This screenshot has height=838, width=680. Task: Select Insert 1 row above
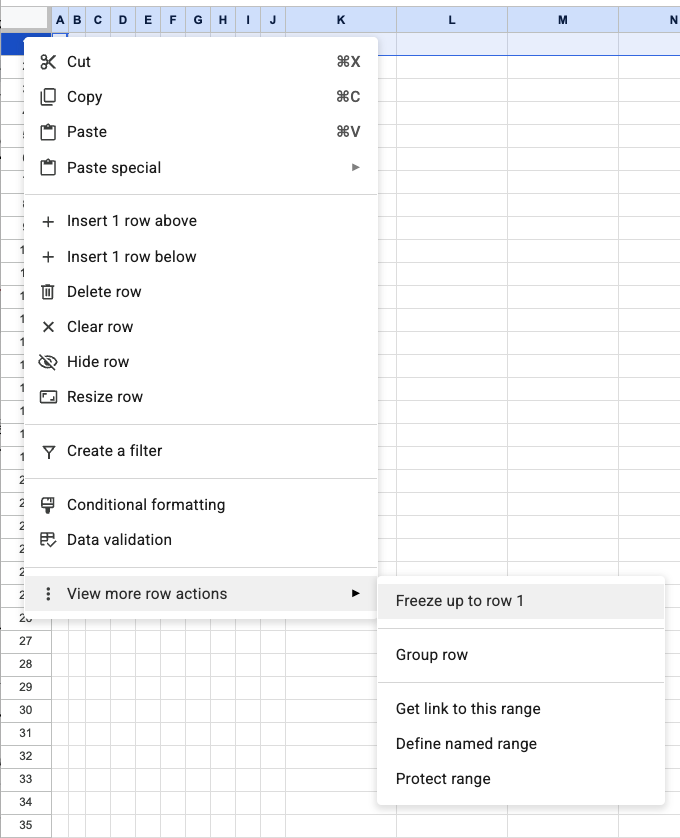click(131, 221)
